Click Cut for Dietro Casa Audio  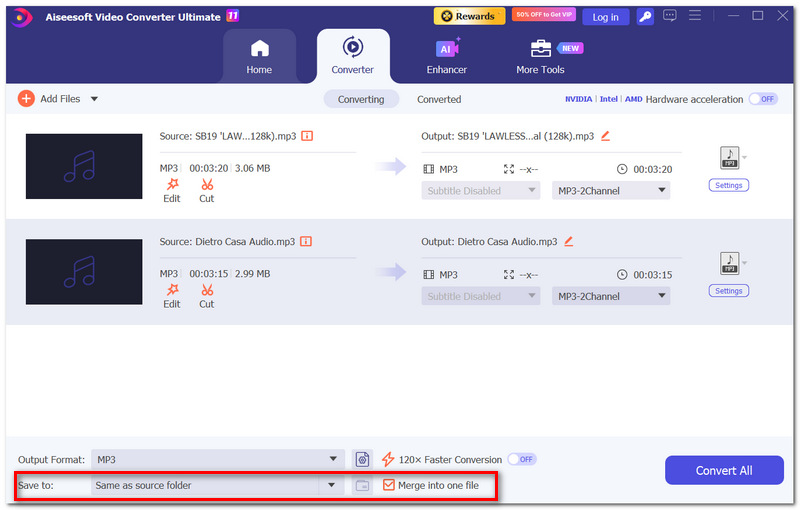tap(207, 296)
